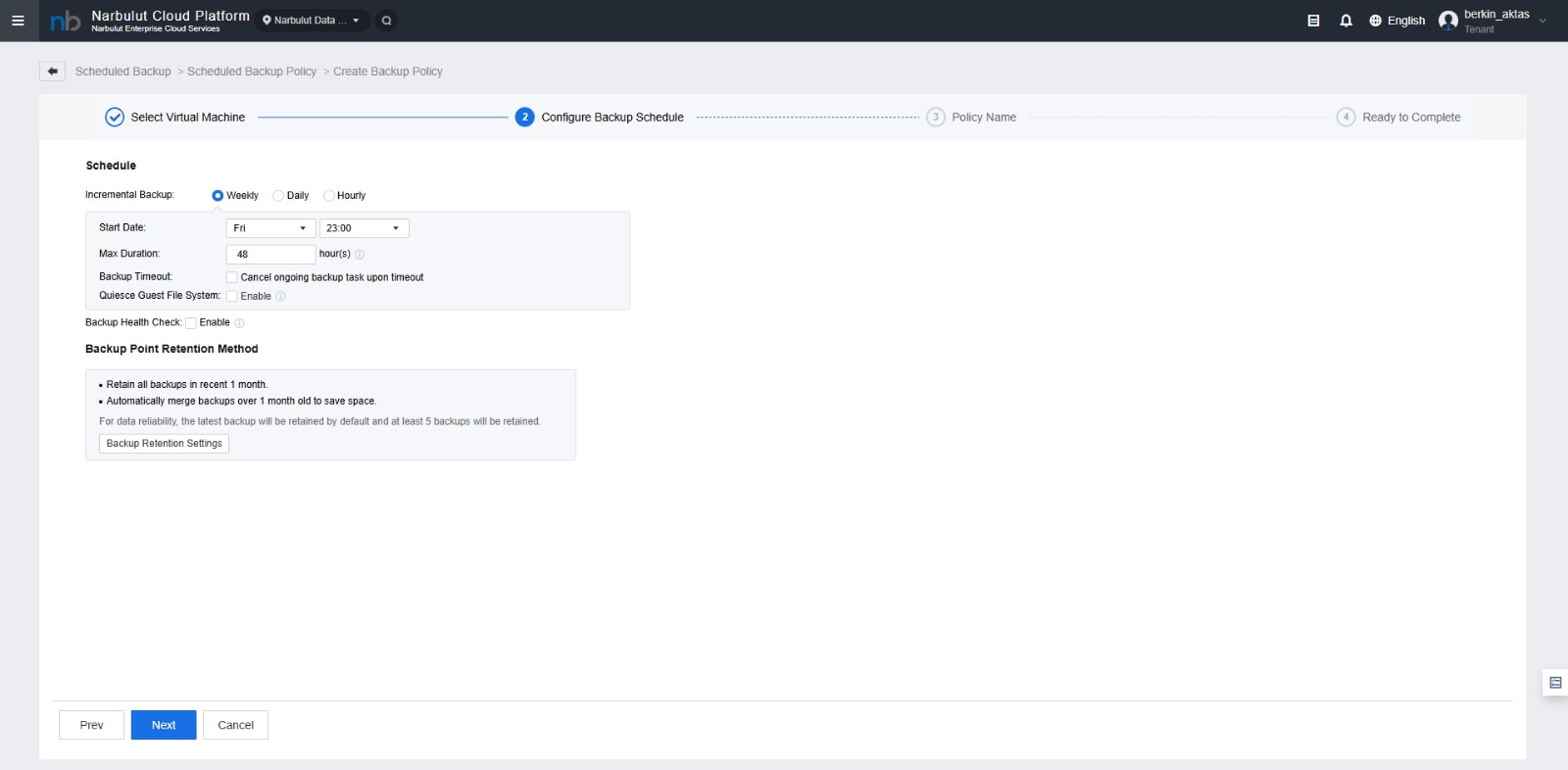Open the floating side panel icon
1568x770 pixels.
[1555, 683]
